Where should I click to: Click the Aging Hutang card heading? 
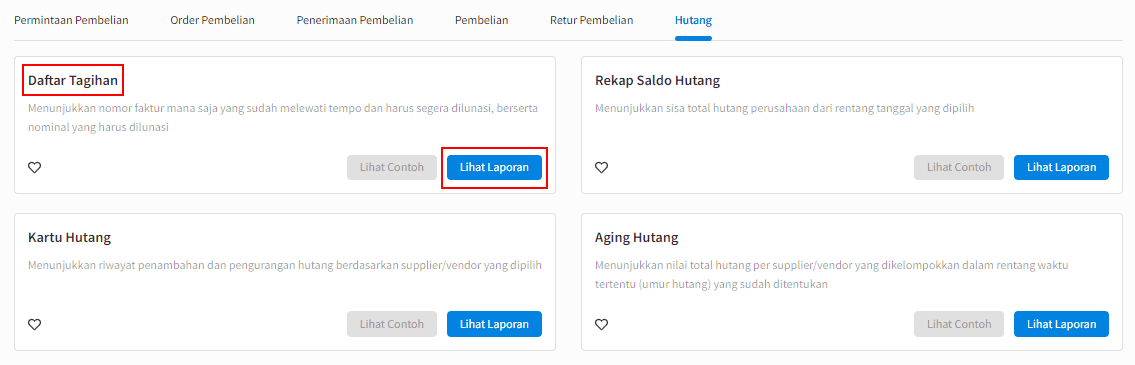(x=637, y=238)
